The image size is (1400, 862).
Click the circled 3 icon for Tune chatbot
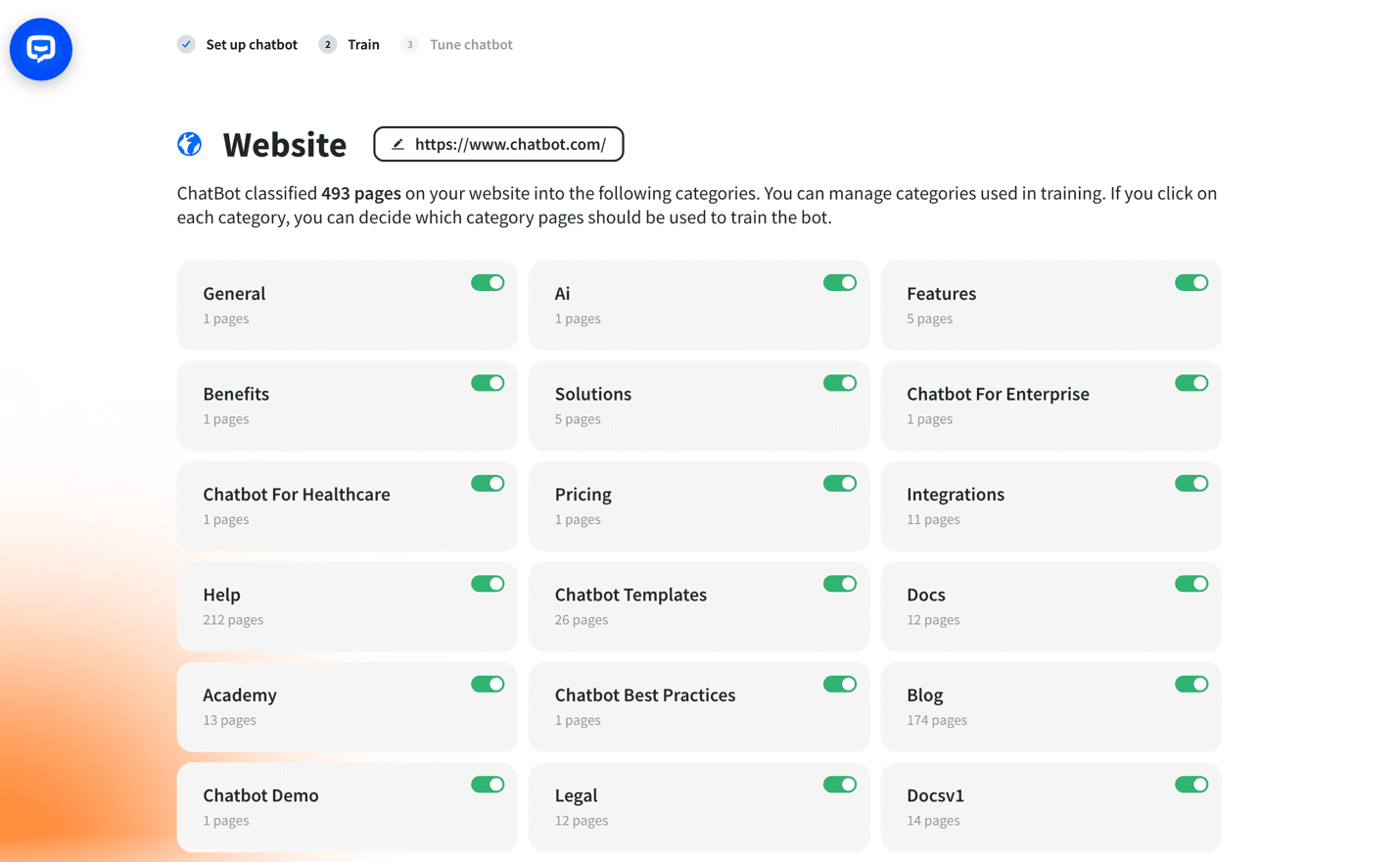click(x=410, y=44)
